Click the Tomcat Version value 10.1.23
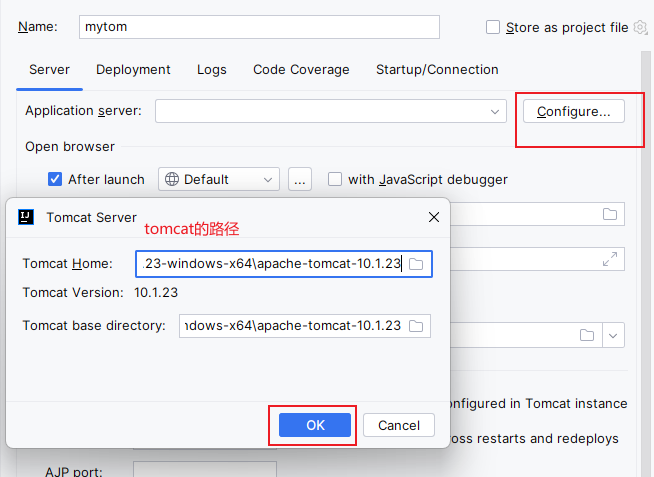Image resolution: width=654 pixels, height=477 pixels. (156, 293)
